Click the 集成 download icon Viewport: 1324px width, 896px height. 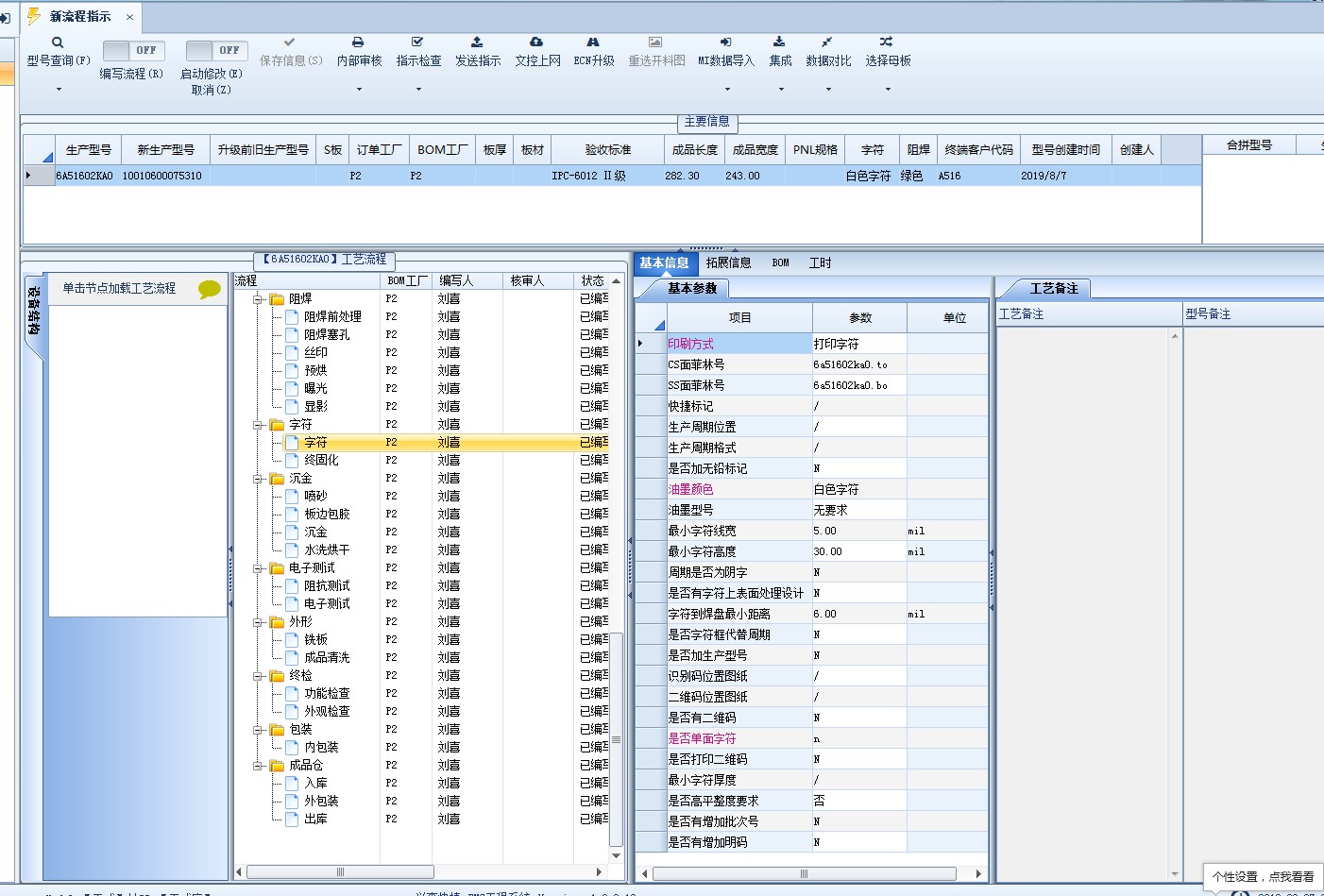[x=779, y=42]
